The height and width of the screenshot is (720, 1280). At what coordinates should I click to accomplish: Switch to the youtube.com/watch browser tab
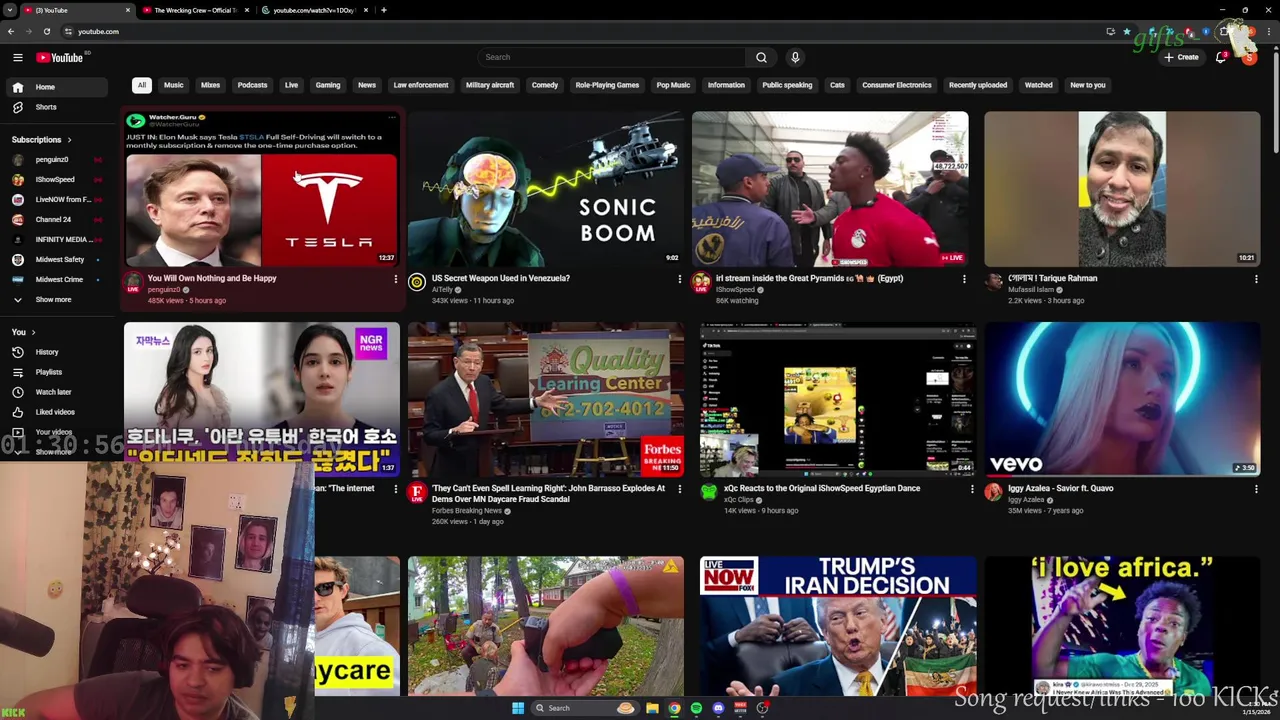pyautogui.click(x=314, y=10)
